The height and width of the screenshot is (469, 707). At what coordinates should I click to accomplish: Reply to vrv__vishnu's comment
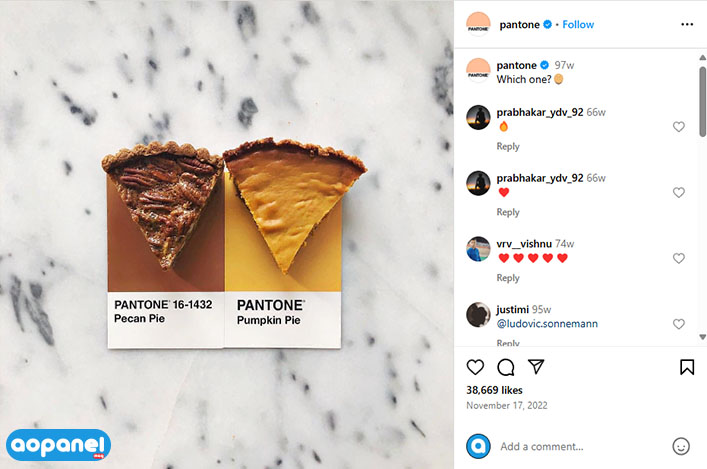(508, 278)
